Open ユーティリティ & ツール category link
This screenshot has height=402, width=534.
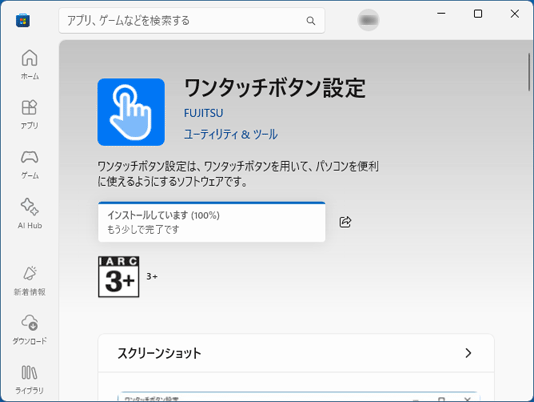(231, 135)
